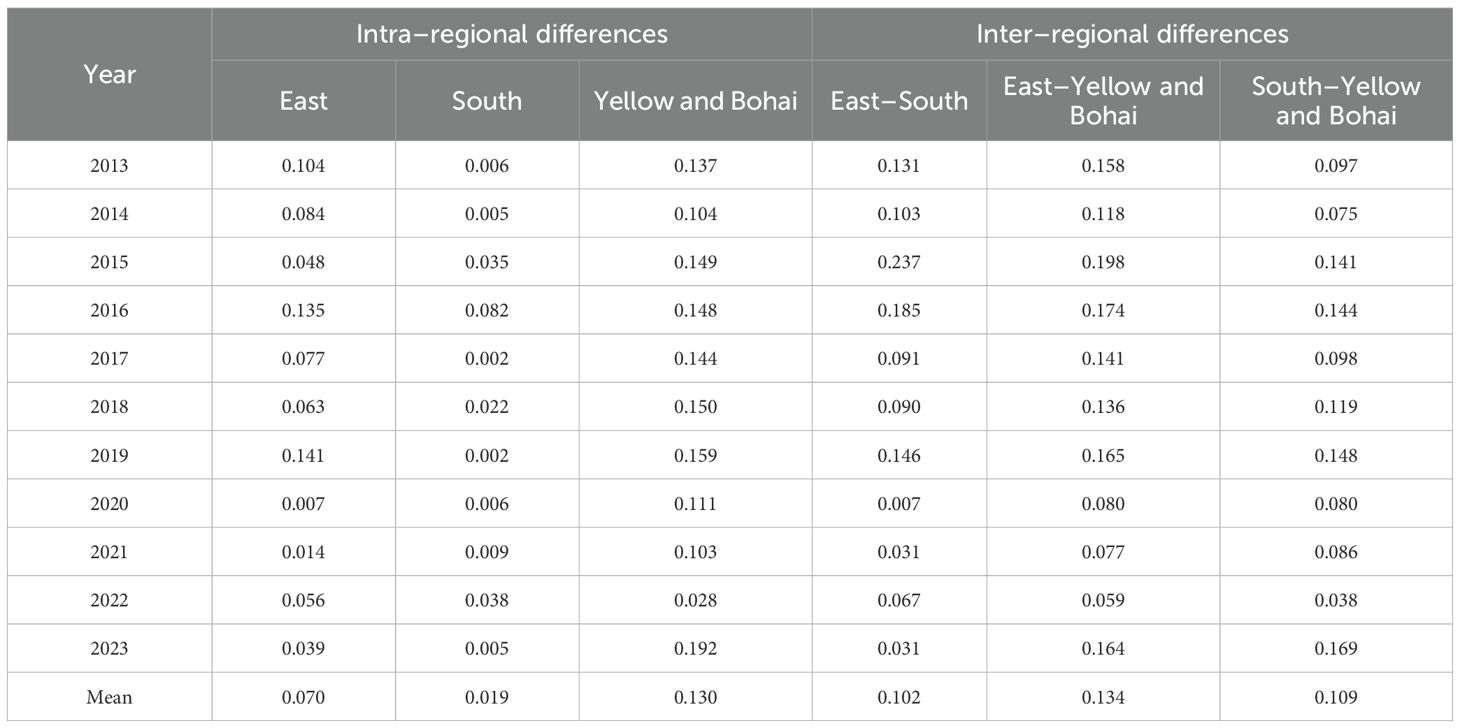Viewport: 1460px width, 728px height.
Task: Select the 2020 year row label
Action: point(110,504)
